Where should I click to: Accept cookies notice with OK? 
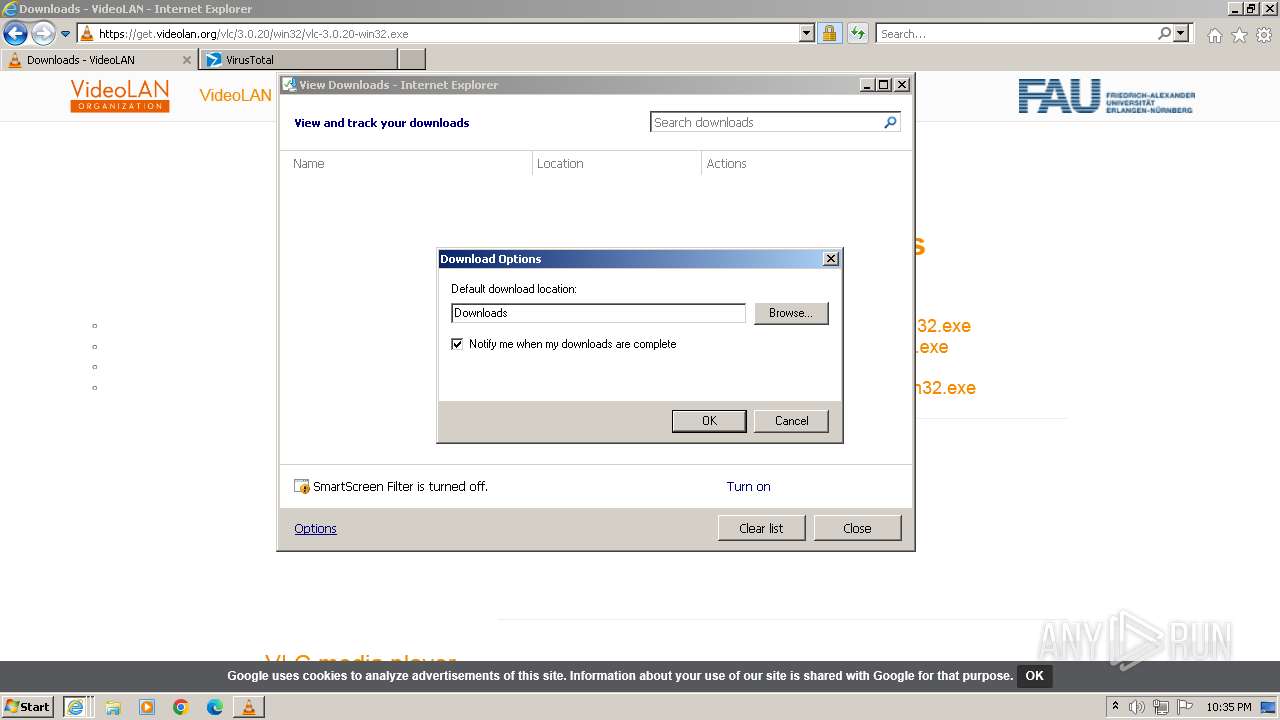(x=1034, y=676)
